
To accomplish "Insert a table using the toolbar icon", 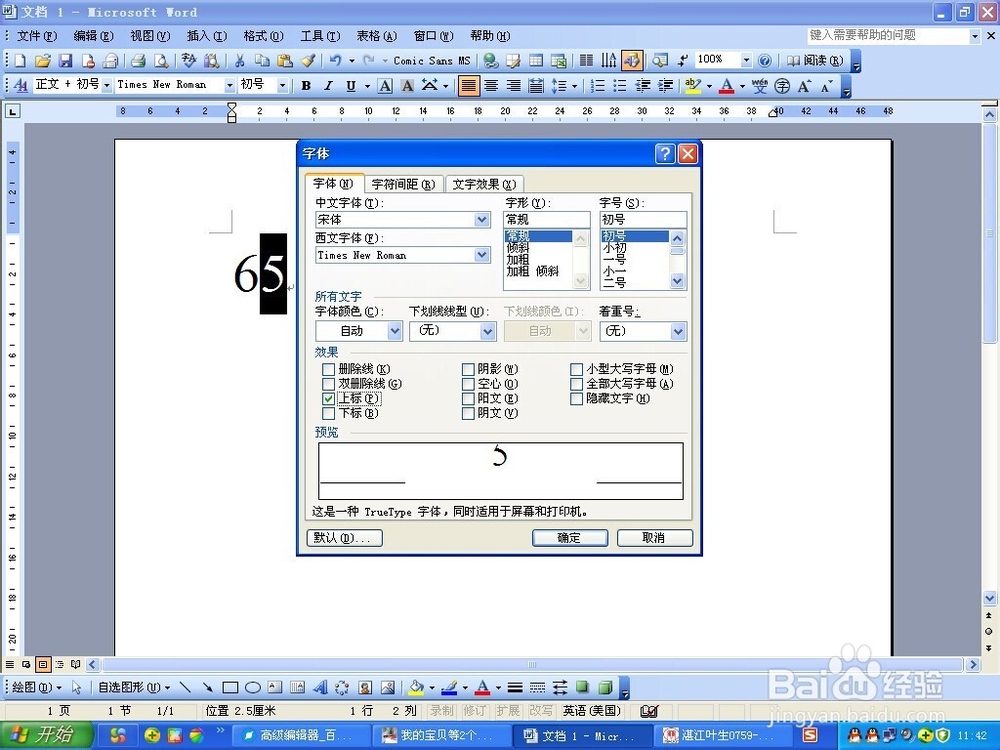I will [535, 60].
